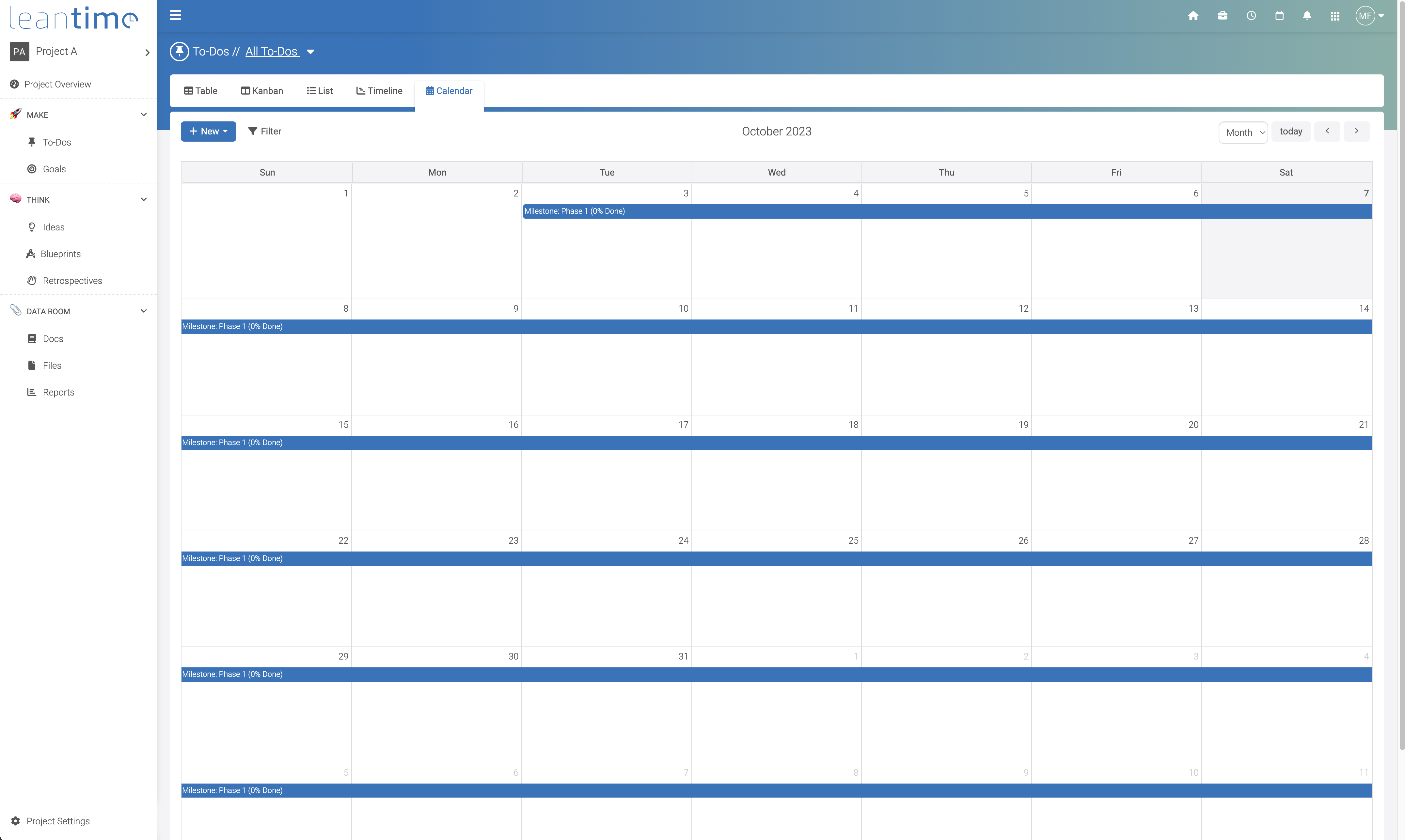This screenshot has width=1405, height=840.
Task: Collapse the MAKE sidebar section
Action: pos(144,114)
